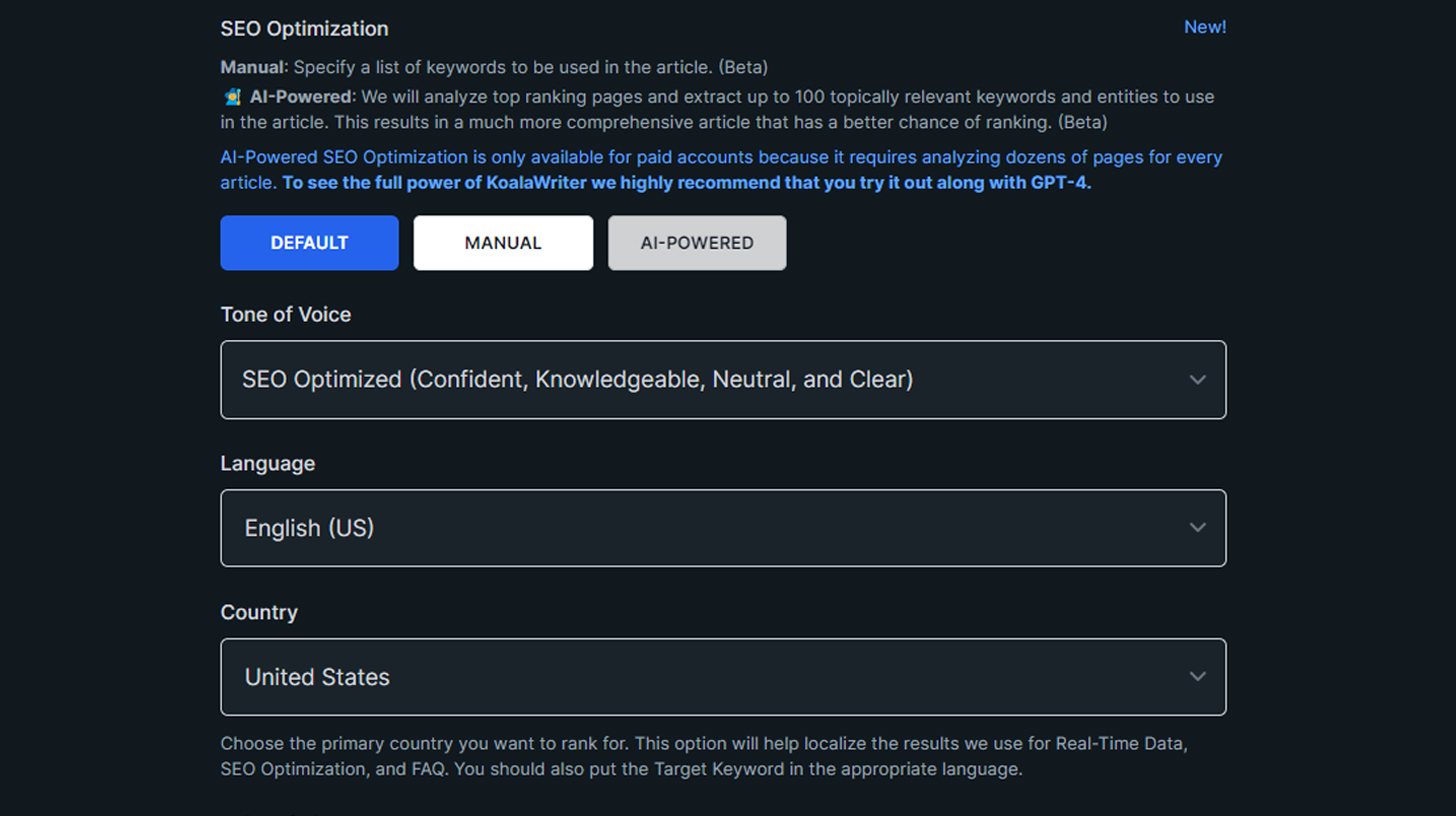1456x816 pixels.
Task: Click the chevron arrow in Language field
Action: tap(1197, 528)
